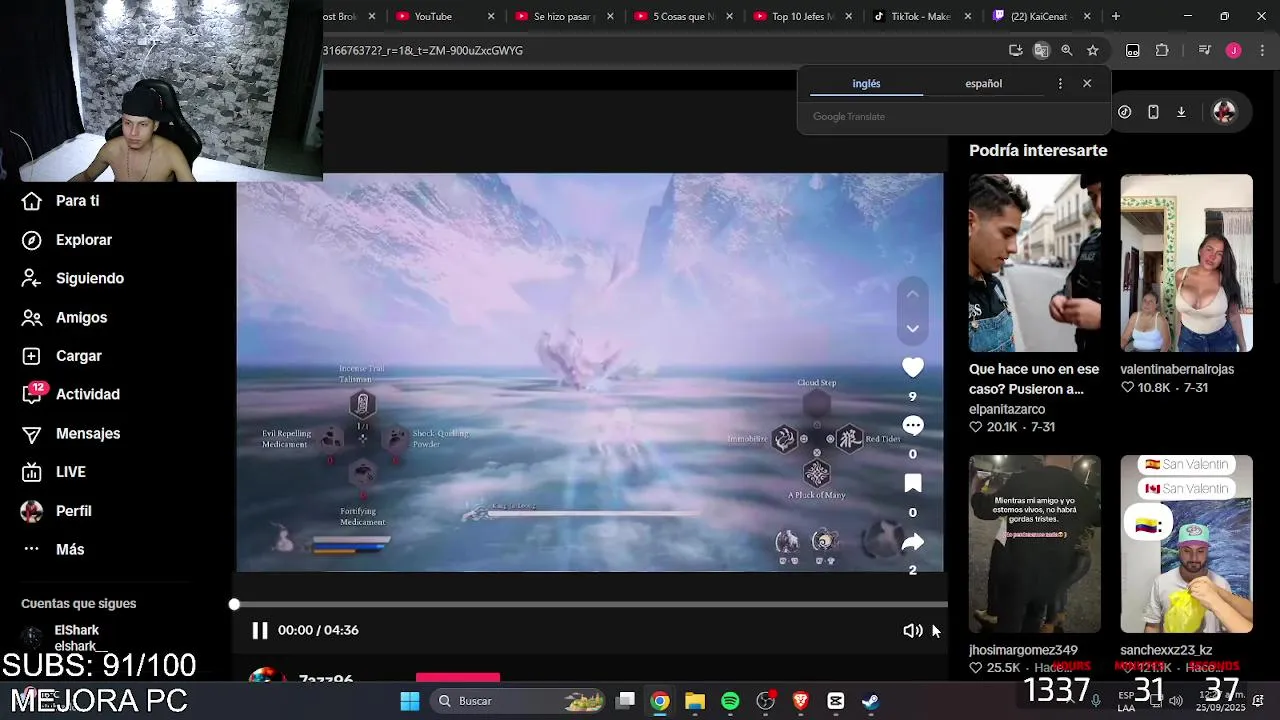Click the Google Translate page icon in address bar
Image resolution: width=1280 pixels, height=720 pixels.
tap(1041, 50)
